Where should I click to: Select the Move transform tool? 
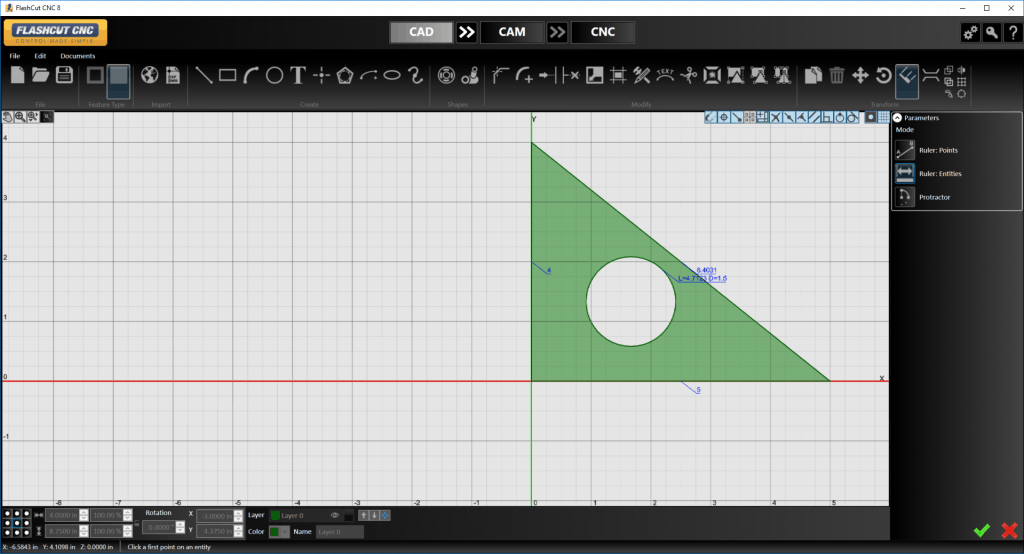coord(860,75)
